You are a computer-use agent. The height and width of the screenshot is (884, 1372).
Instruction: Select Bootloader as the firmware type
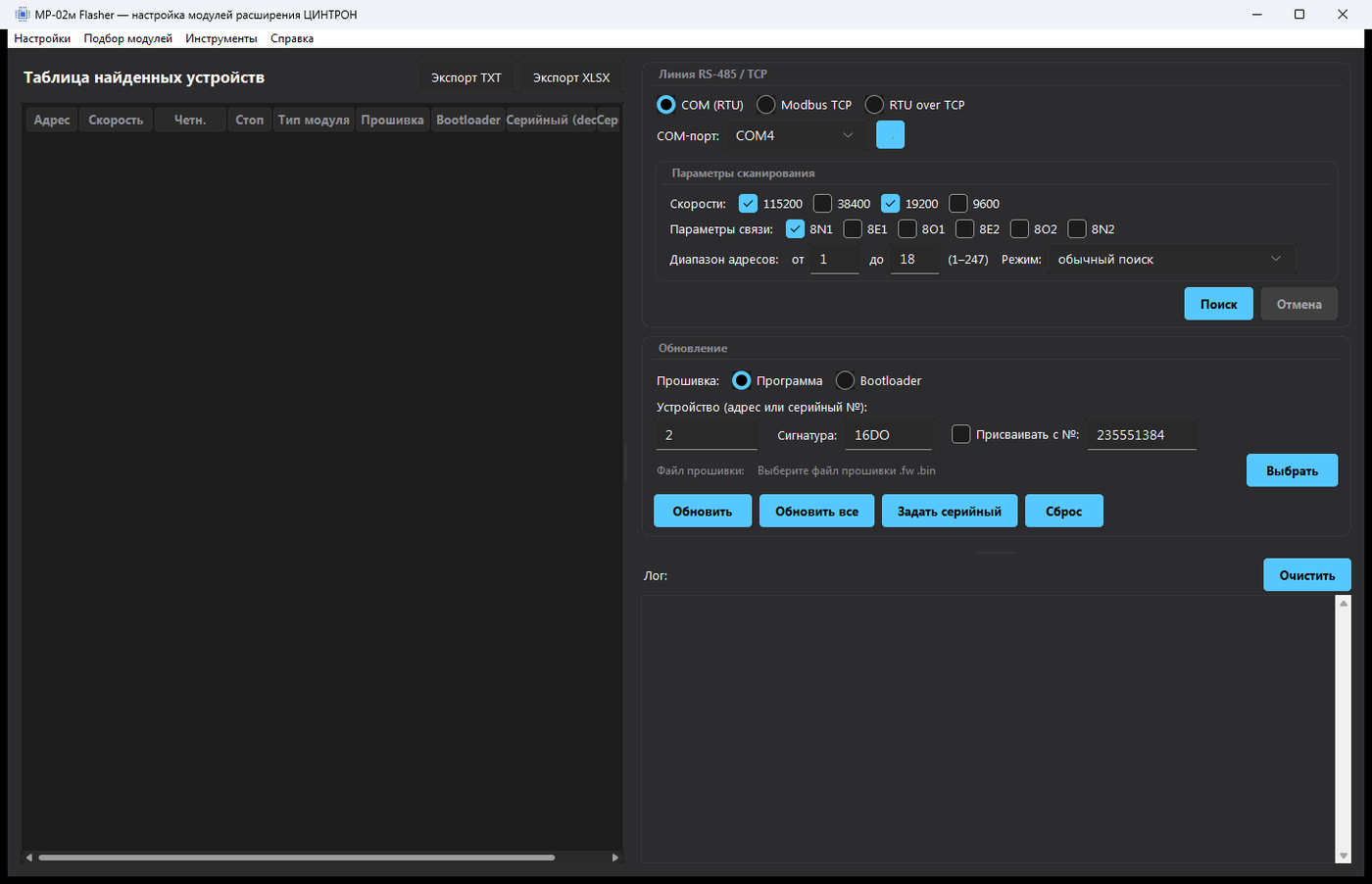845,380
